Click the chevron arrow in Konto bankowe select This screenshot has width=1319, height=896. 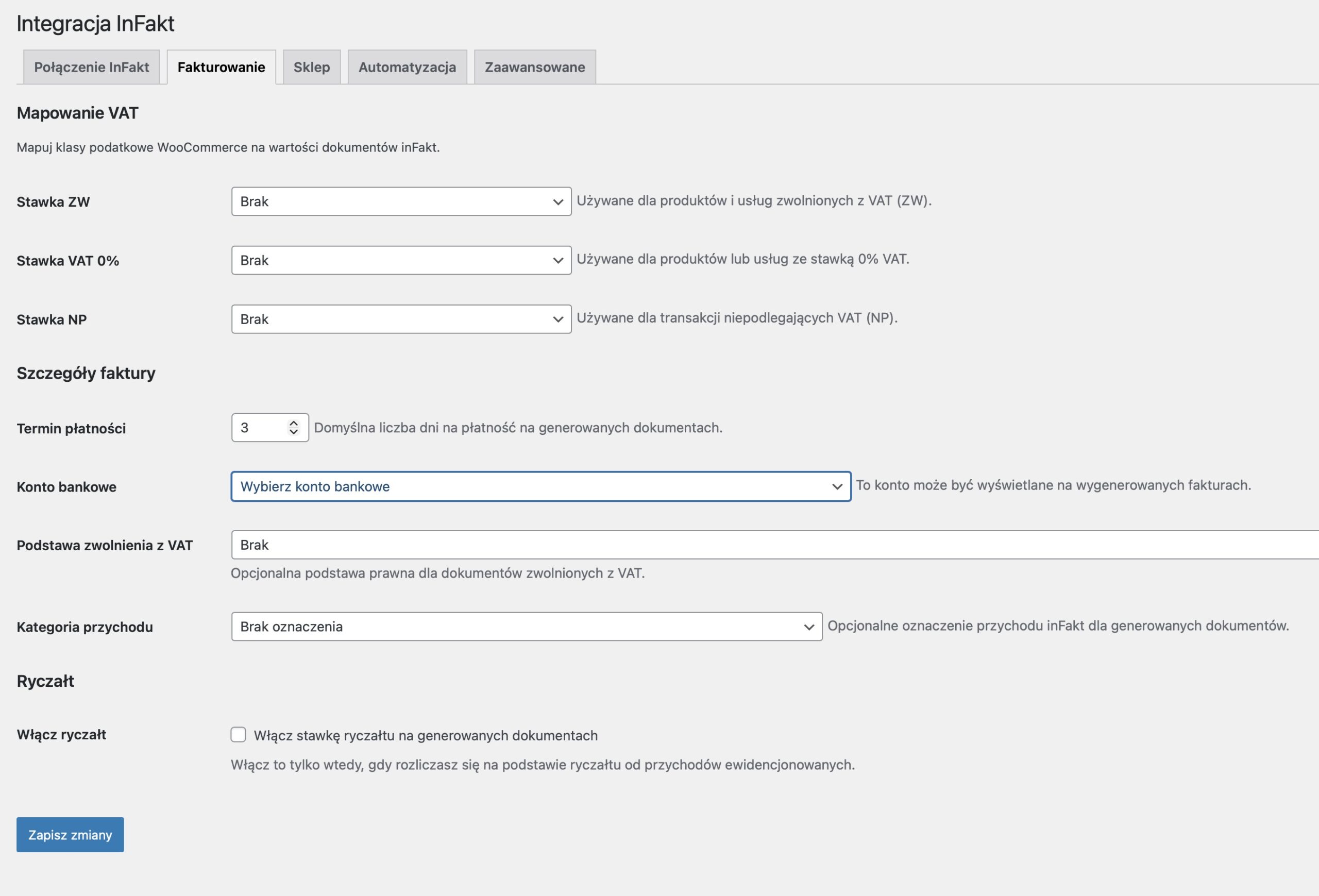pyautogui.click(x=837, y=486)
